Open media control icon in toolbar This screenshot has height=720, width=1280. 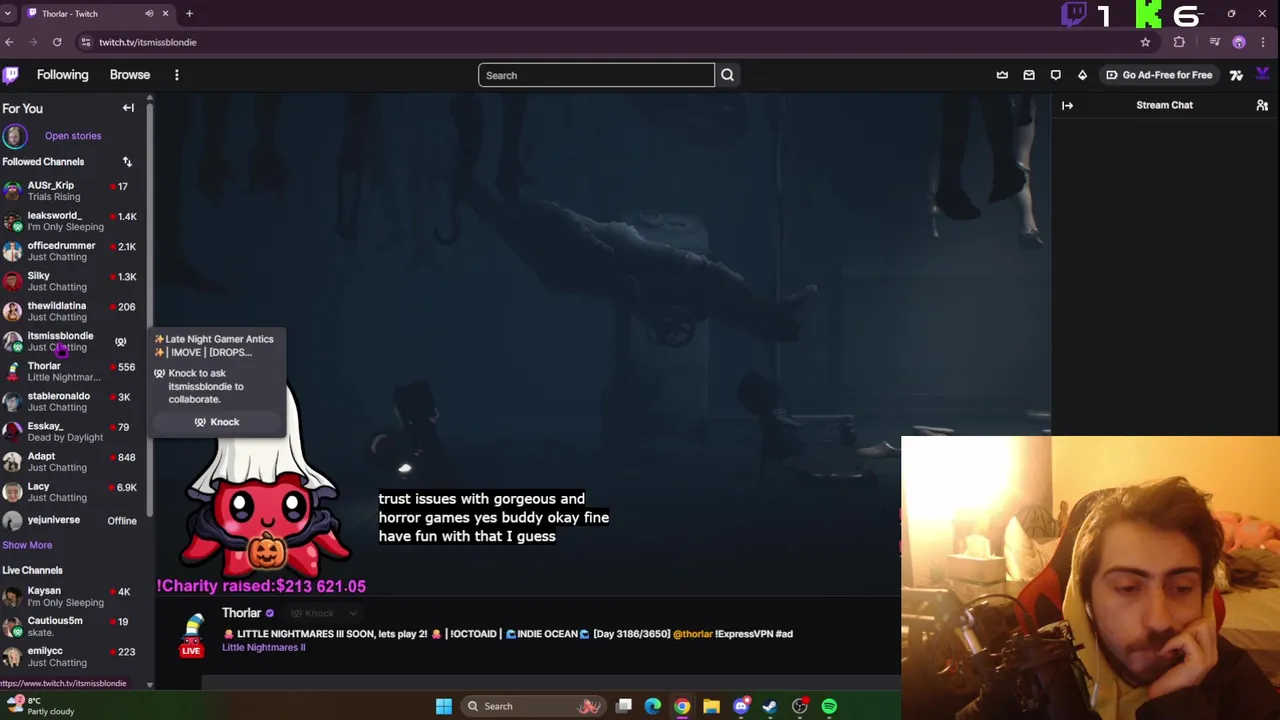[x=1214, y=42]
